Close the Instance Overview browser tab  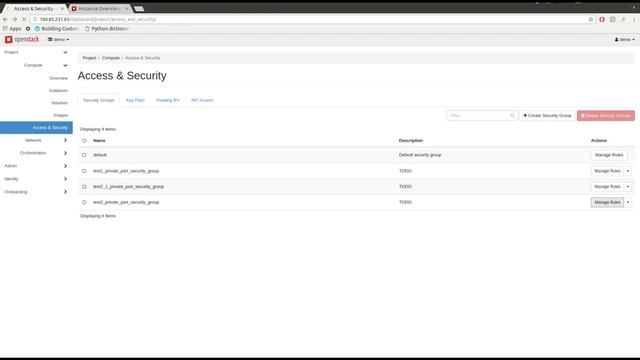point(127,9)
